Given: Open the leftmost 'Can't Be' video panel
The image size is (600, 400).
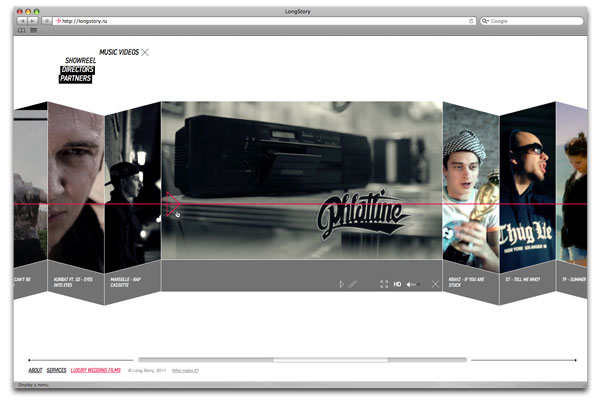Looking at the screenshot, I should [30, 186].
